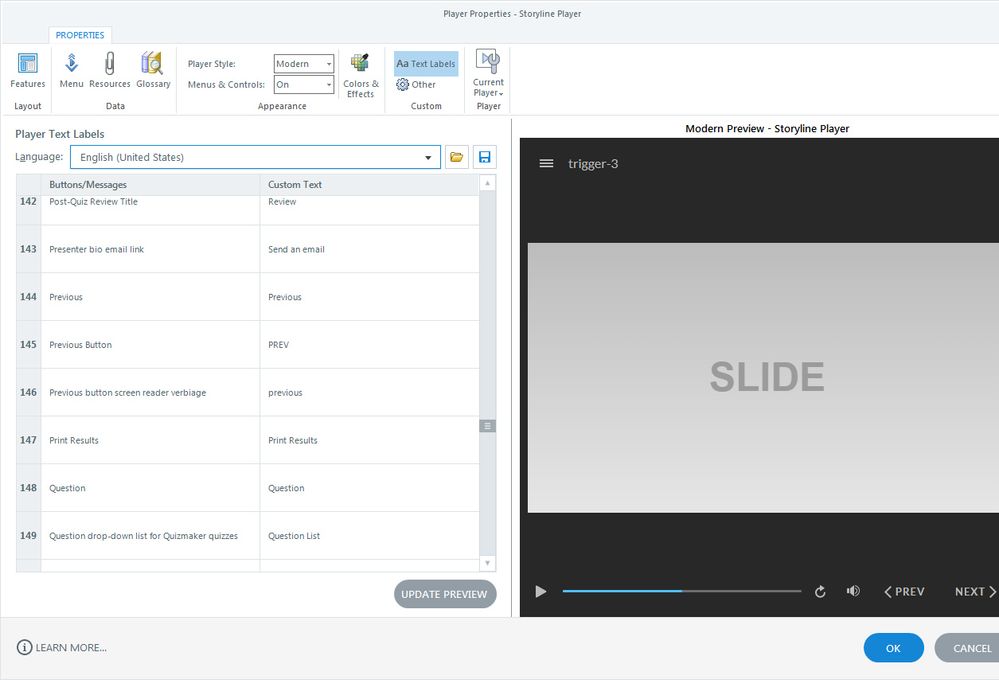Open Colors & Effects settings
Viewport: 999px width, 680px height.
point(360,75)
